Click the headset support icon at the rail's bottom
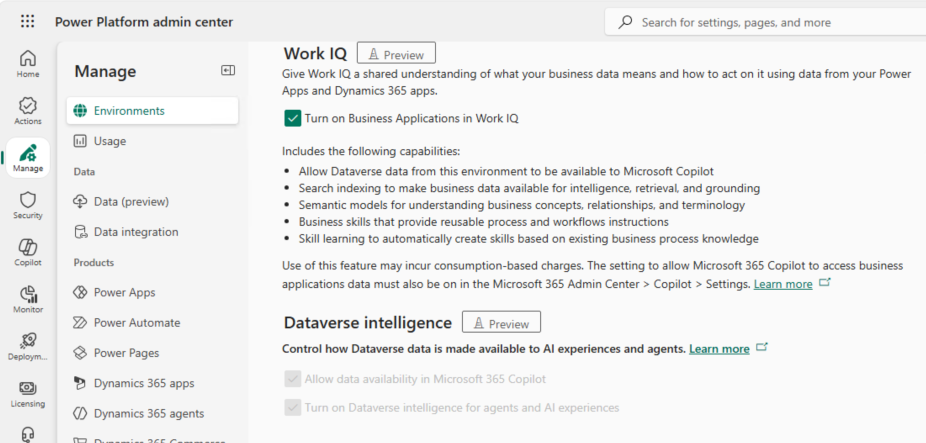 pyautogui.click(x=28, y=435)
